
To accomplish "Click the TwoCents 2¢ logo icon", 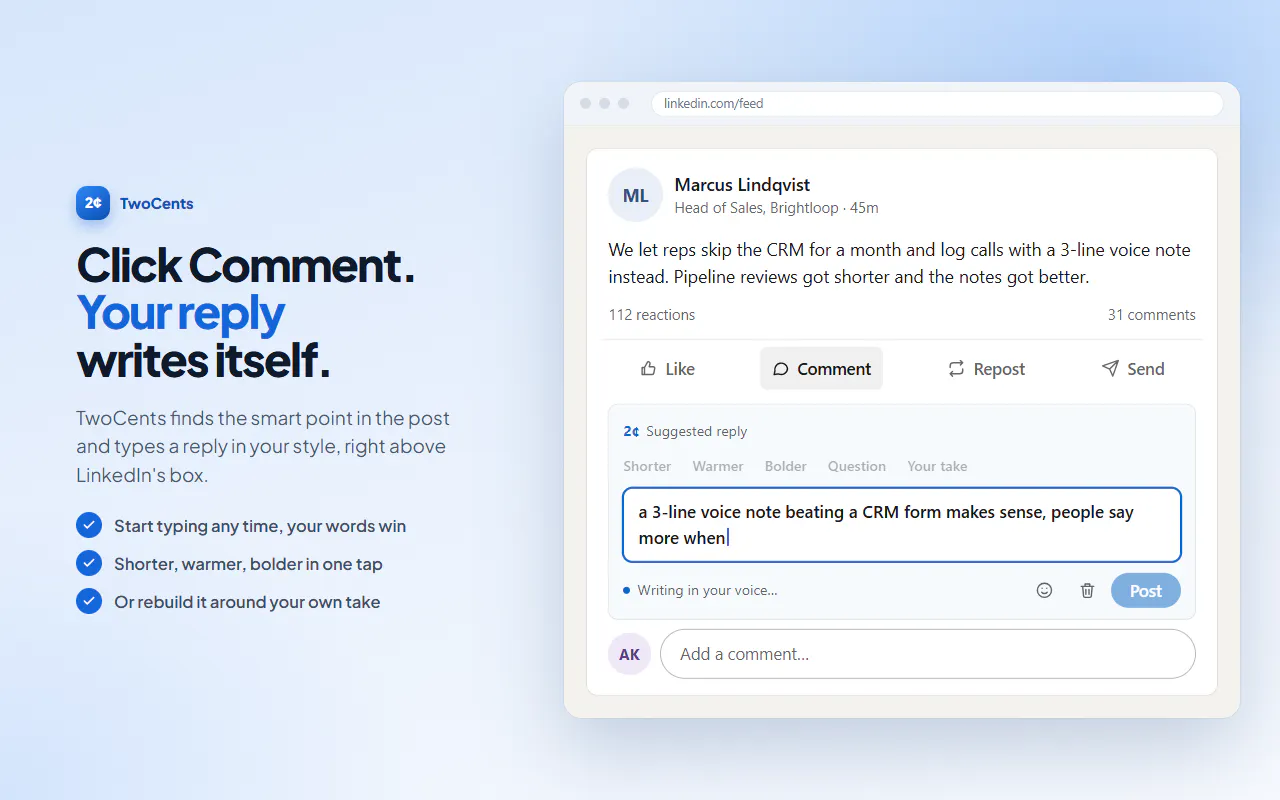I will [93, 203].
